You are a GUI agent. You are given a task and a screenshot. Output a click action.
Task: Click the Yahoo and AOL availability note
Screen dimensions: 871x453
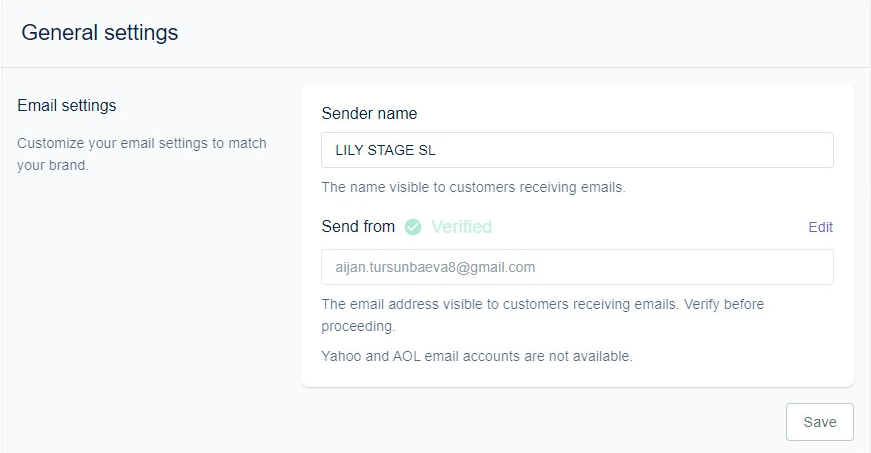click(477, 355)
